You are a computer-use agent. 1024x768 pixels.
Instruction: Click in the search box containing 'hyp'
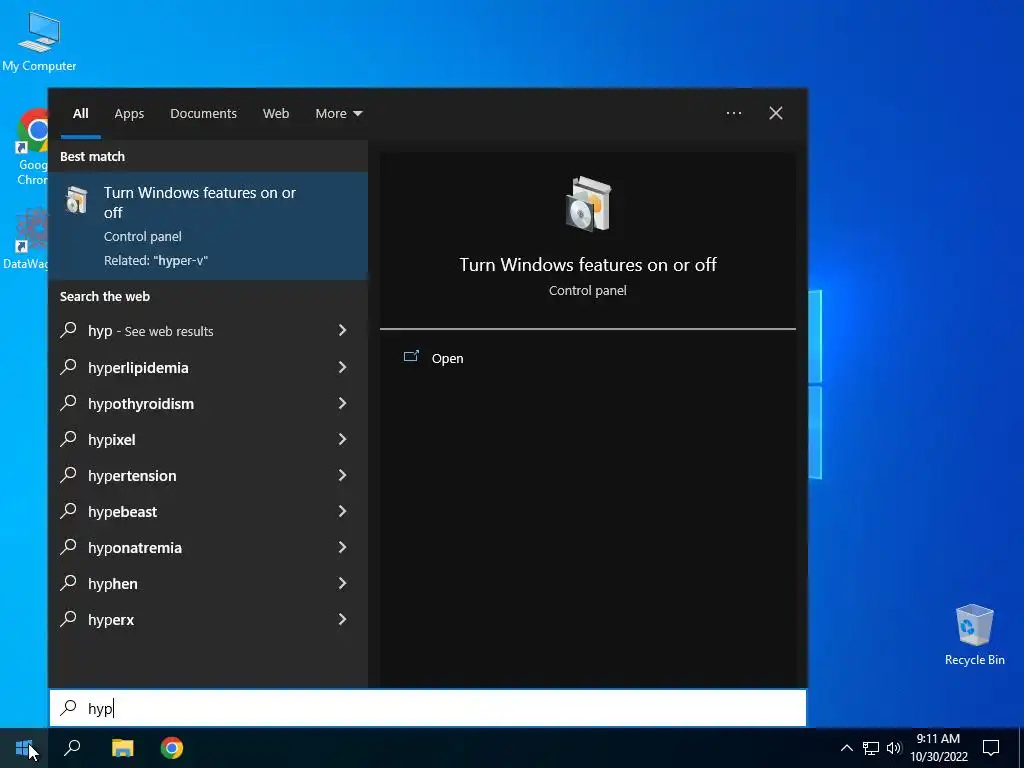pyautogui.click(x=428, y=708)
